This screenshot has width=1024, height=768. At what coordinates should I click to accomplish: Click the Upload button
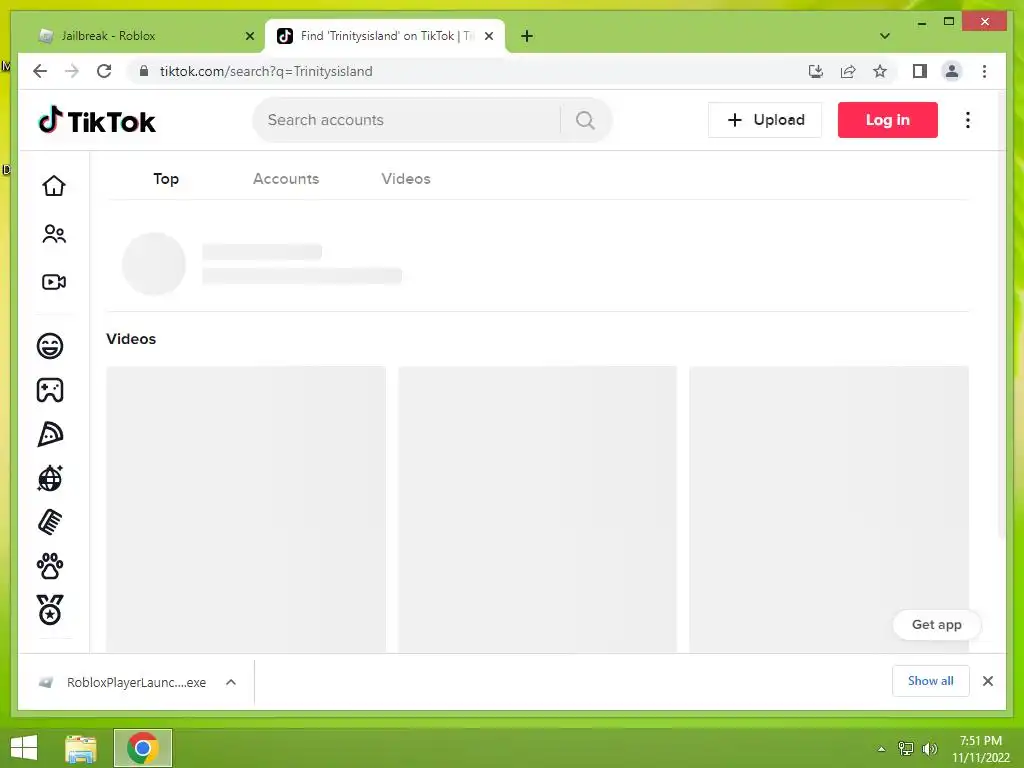click(765, 120)
